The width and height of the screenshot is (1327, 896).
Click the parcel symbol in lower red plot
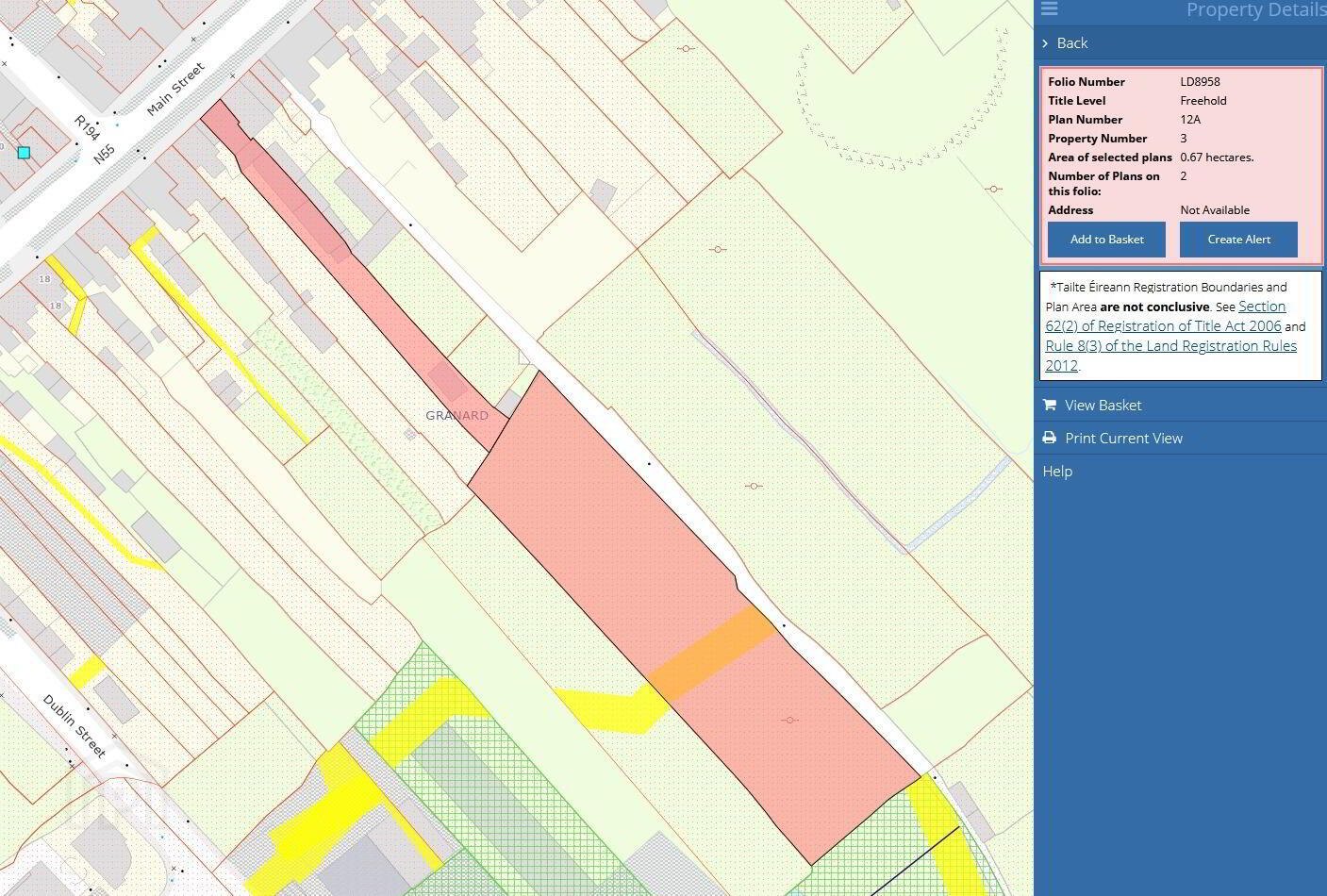click(790, 720)
